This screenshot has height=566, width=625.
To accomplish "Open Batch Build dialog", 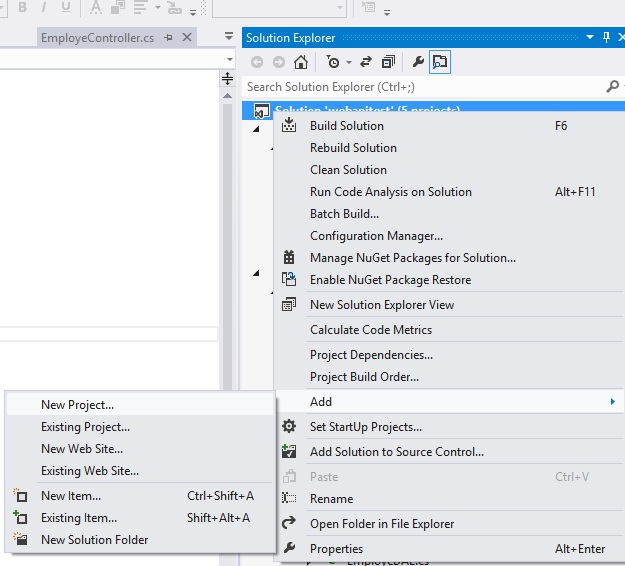I will coord(450,214).
